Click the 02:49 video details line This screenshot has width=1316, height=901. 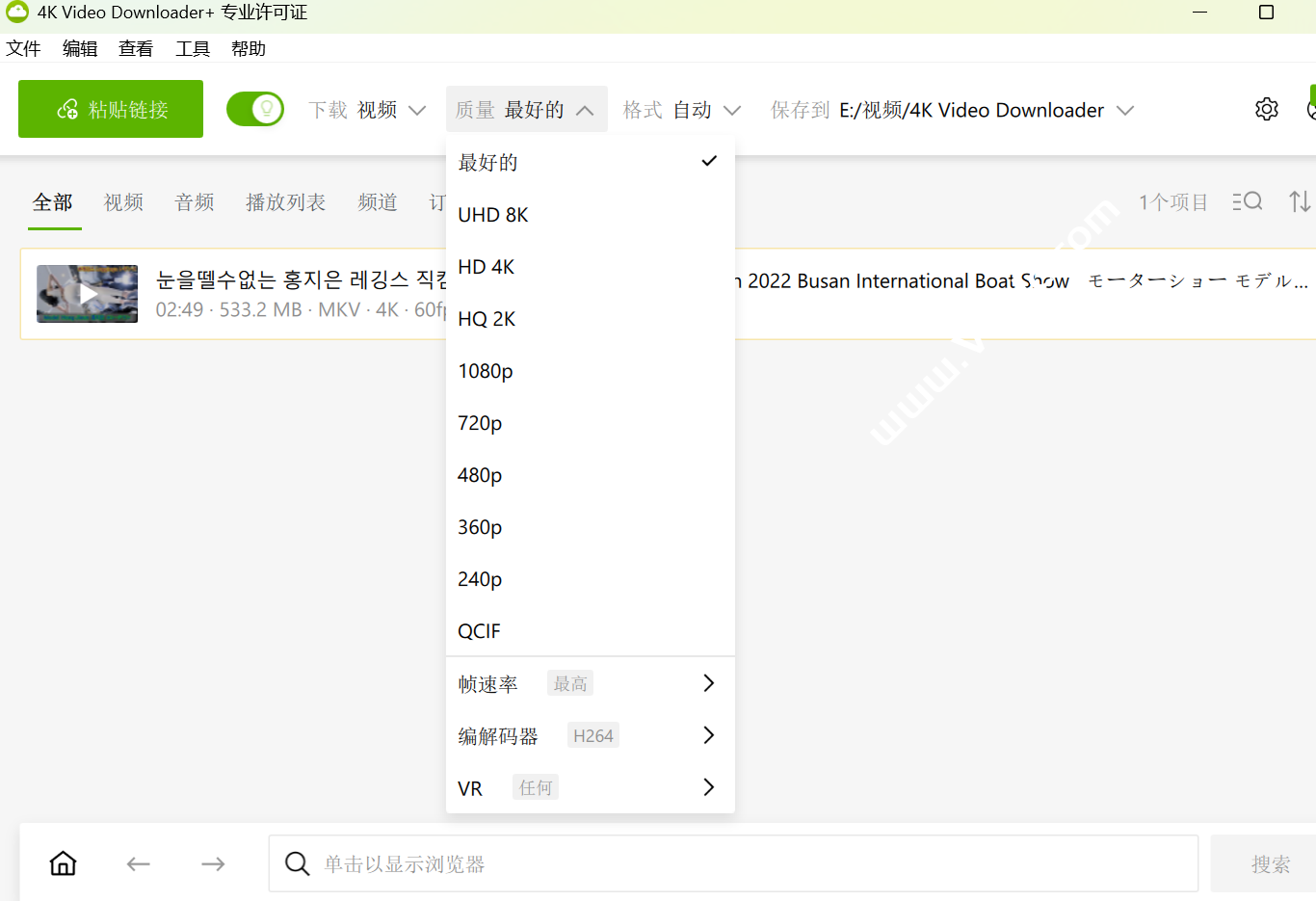click(x=301, y=309)
